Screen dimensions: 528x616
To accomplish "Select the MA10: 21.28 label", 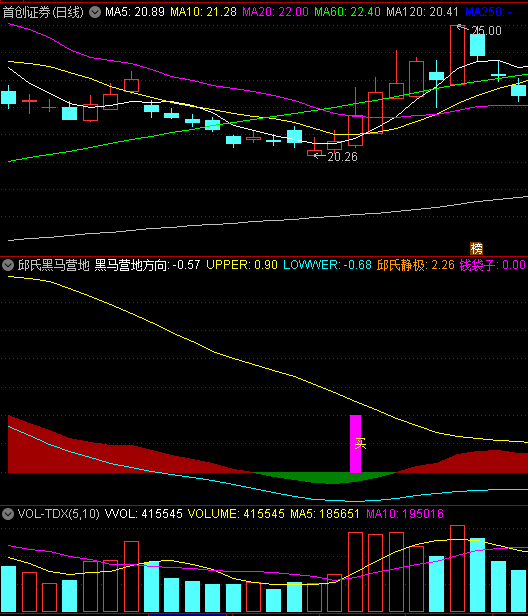I will 204,12.
